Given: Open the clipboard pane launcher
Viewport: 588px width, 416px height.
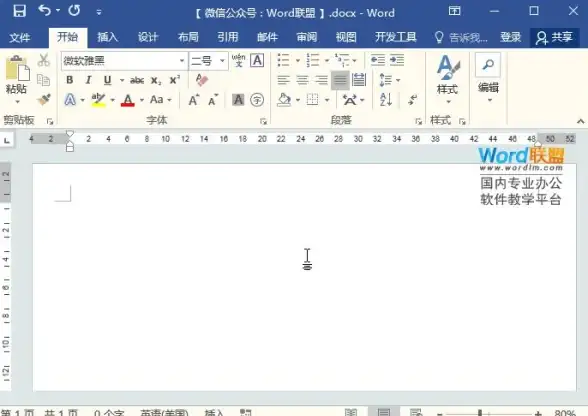Looking at the screenshot, I should coord(50,122).
